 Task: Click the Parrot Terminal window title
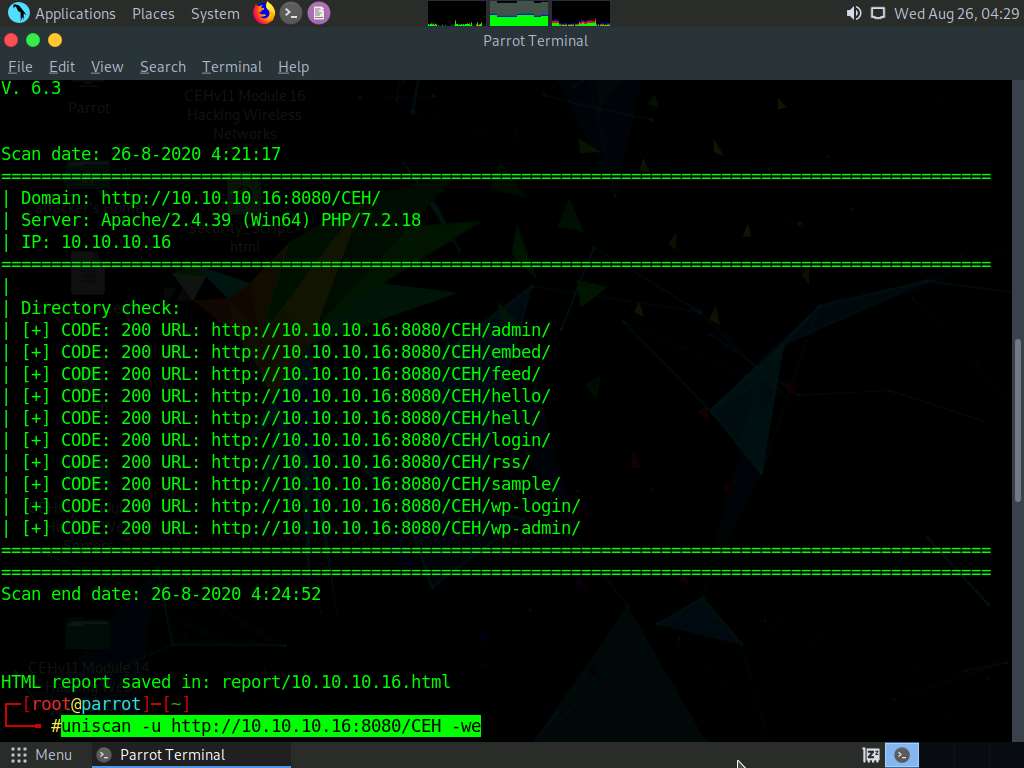point(536,40)
